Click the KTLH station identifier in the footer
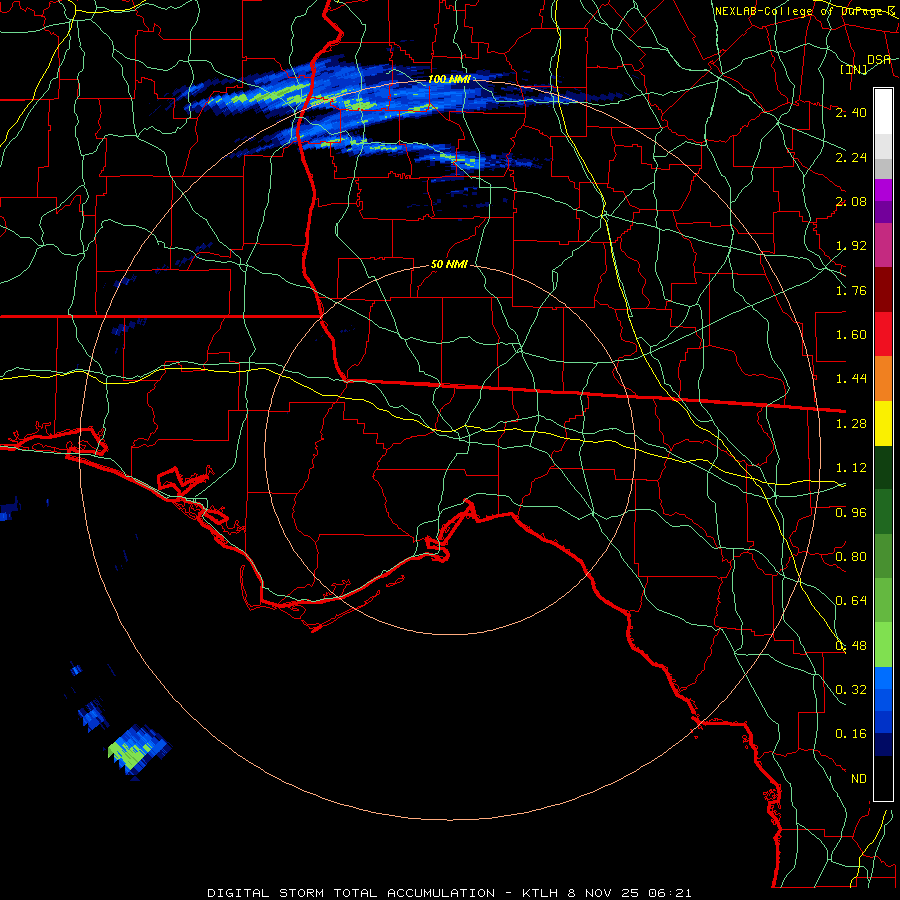900x900 pixels. [x=540, y=893]
